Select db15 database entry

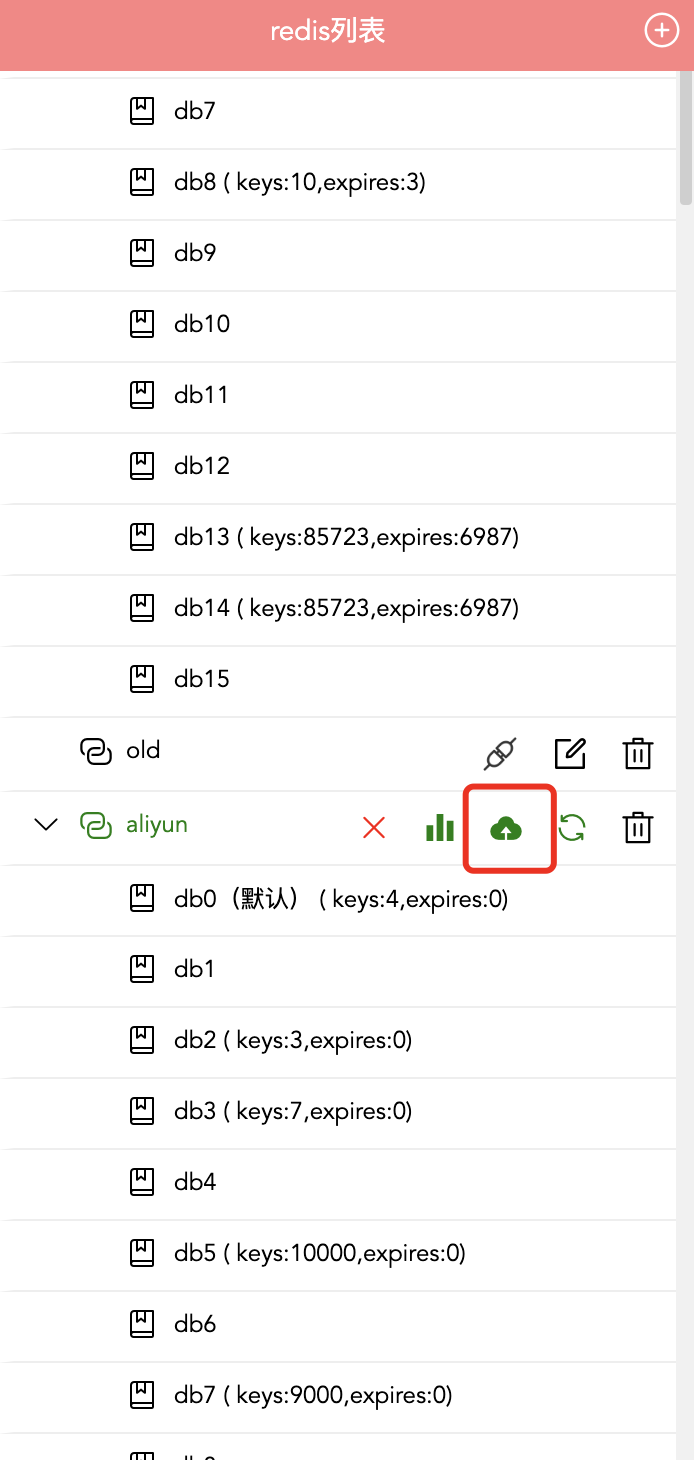pos(201,679)
